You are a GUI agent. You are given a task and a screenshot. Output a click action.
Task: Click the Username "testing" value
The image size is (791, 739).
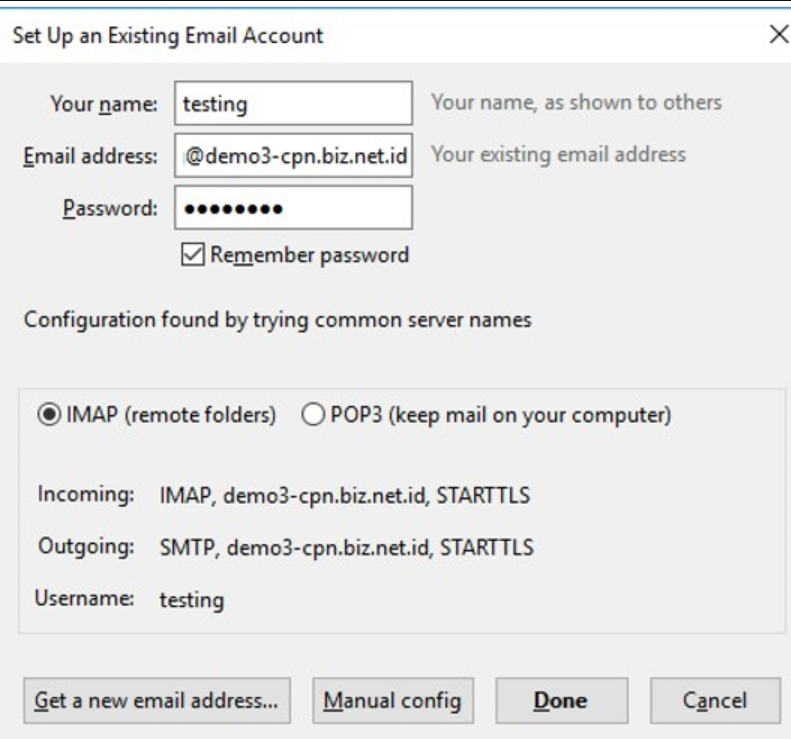[192, 600]
